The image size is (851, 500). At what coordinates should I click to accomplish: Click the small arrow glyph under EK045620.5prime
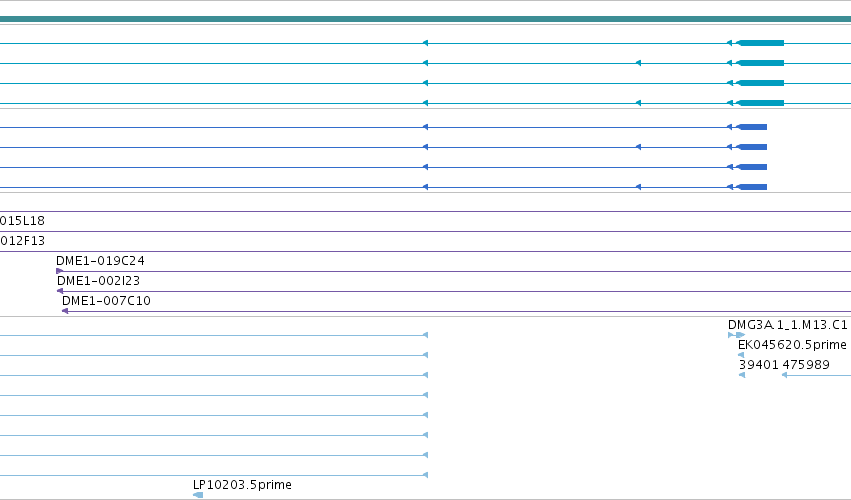point(741,355)
